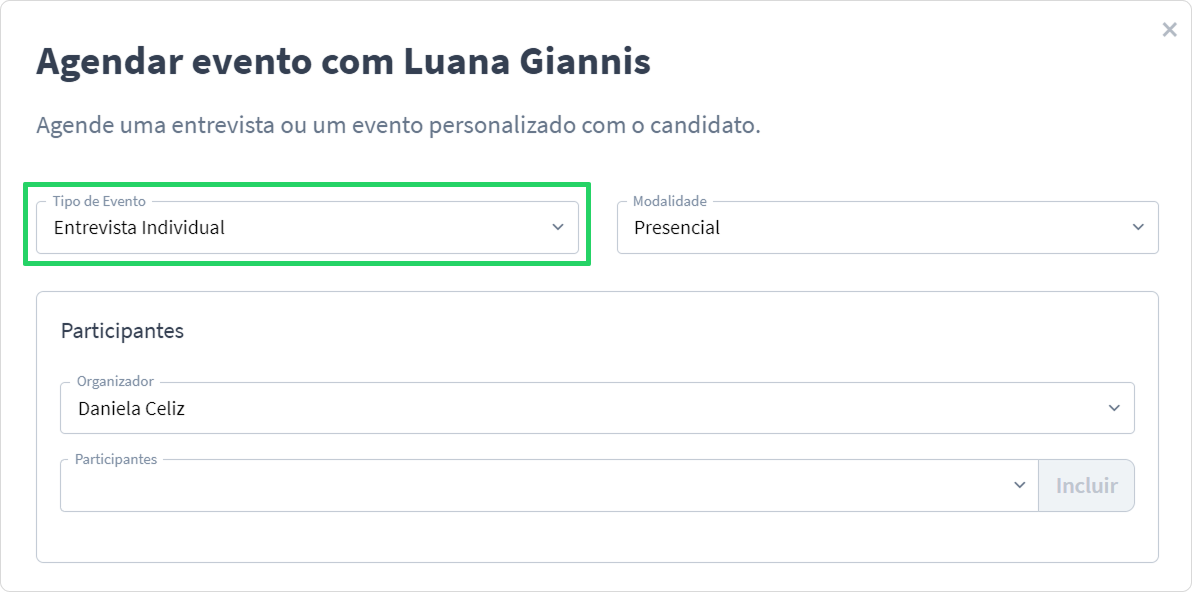Click the Modalidade field label
1192x592 pixels.
pos(670,201)
